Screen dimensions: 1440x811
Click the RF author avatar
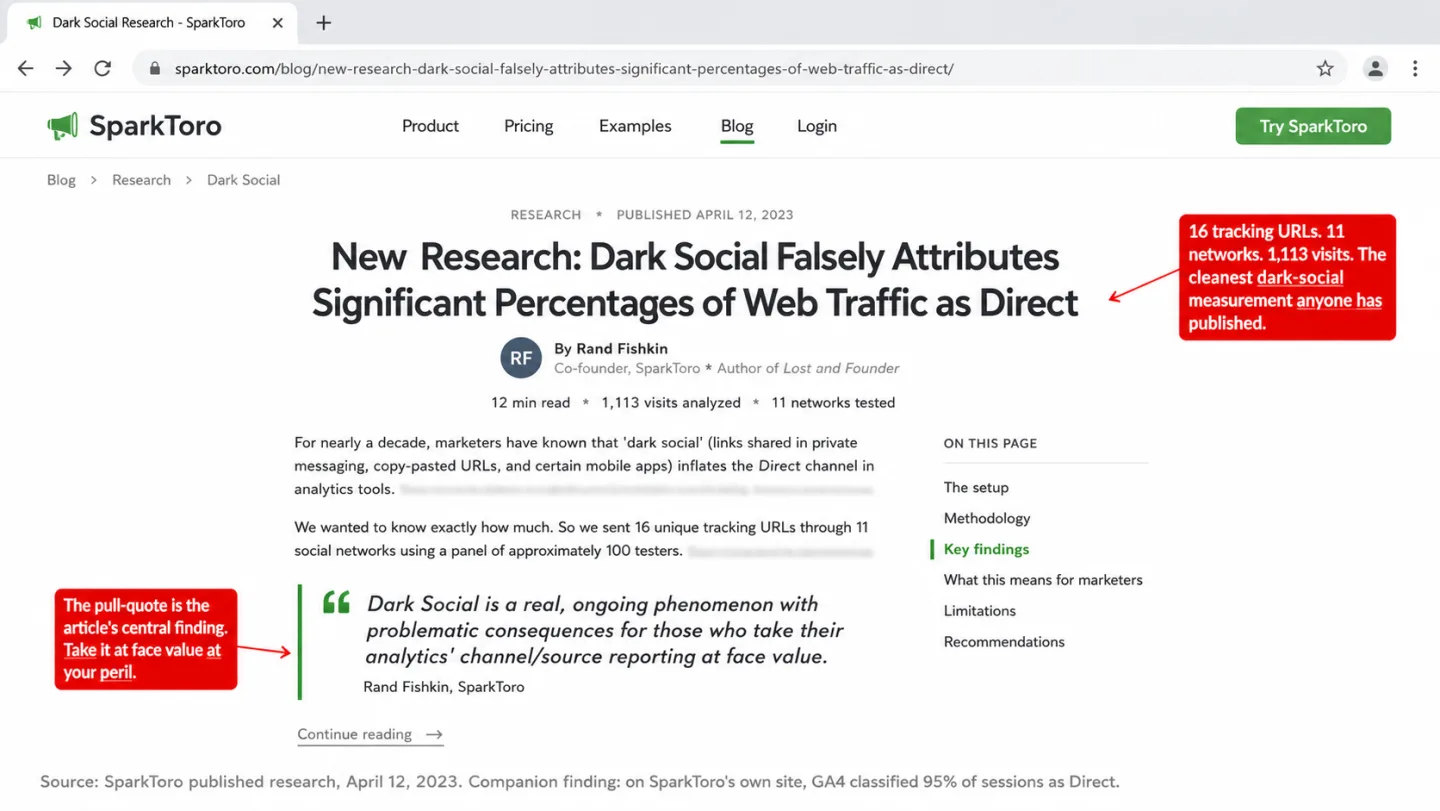[521, 357]
